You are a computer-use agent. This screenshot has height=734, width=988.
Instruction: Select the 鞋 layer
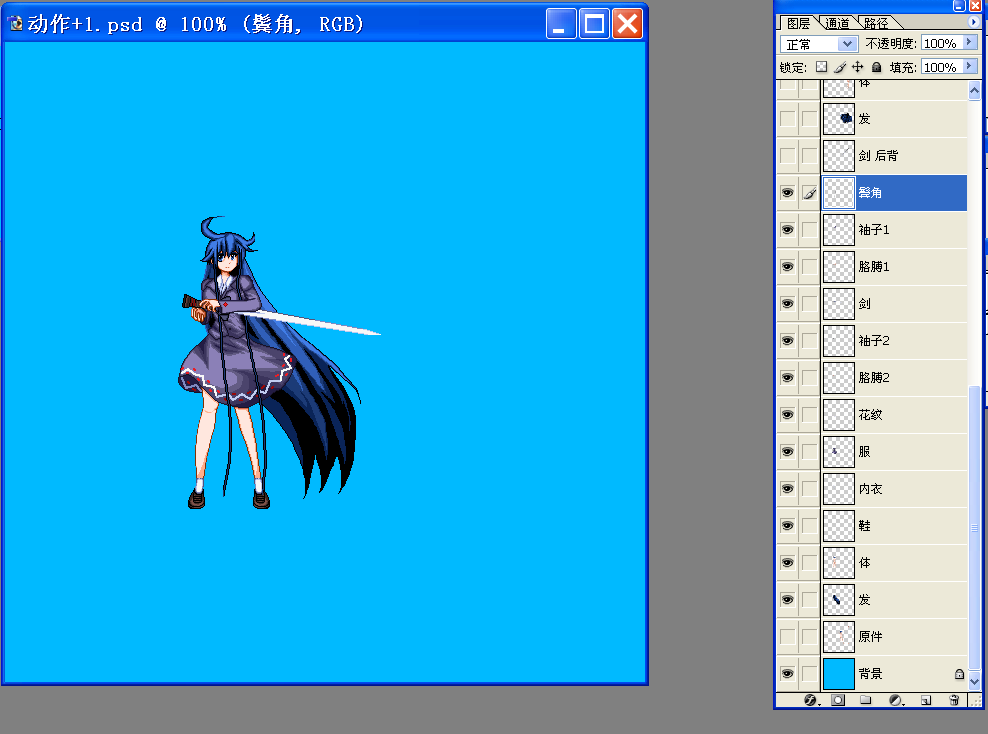[895, 526]
